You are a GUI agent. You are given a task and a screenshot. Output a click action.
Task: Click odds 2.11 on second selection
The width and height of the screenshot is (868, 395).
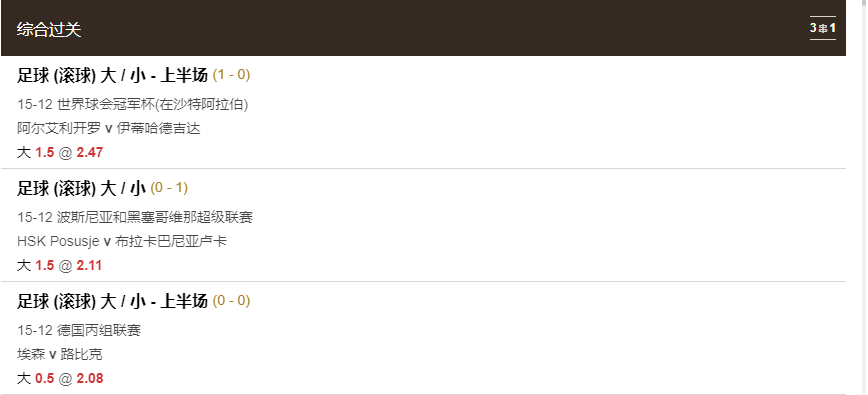click(x=89, y=266)
